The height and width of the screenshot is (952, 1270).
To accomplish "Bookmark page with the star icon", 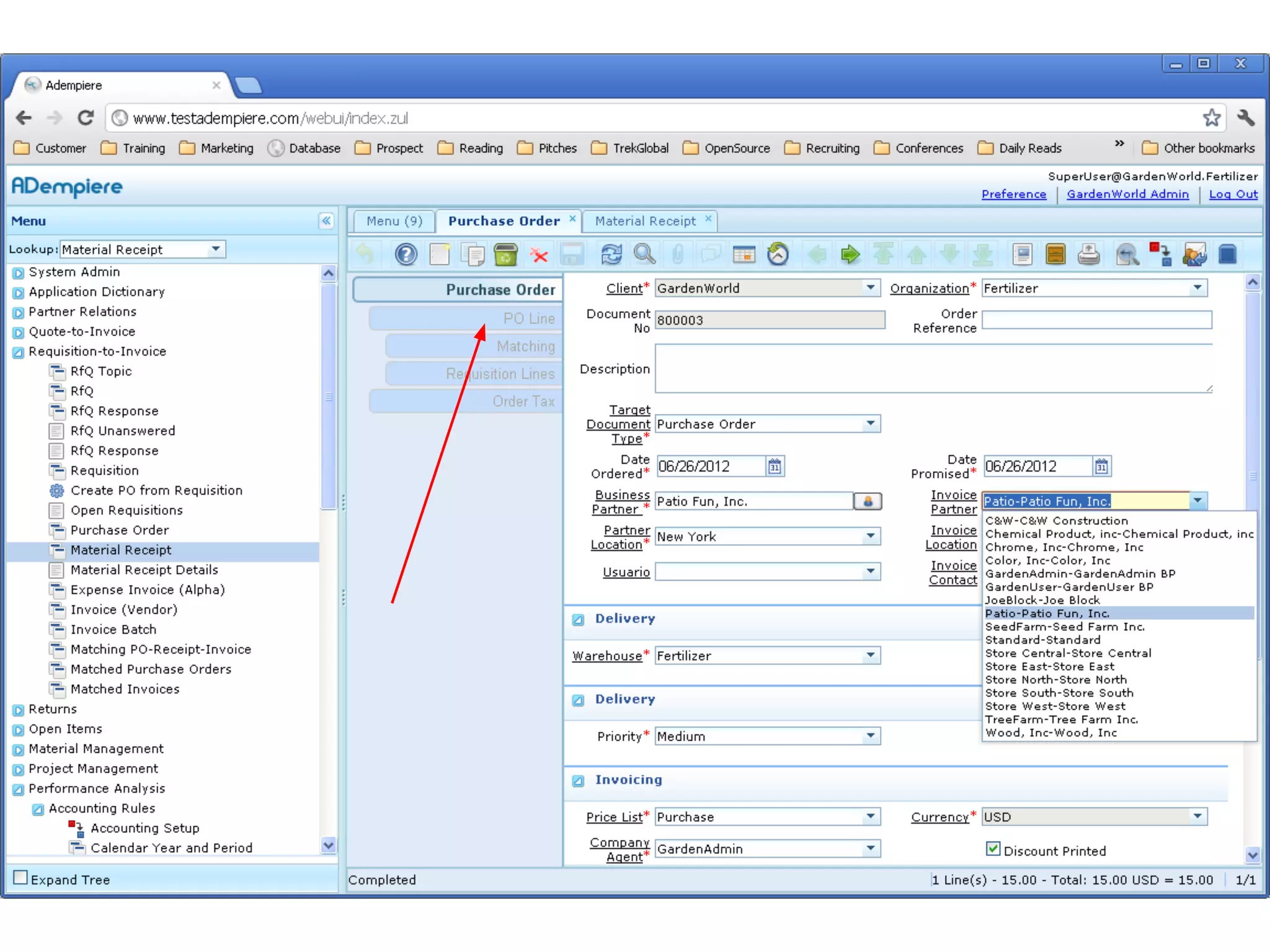I will pyautogui.click(x=1211, y=118).
